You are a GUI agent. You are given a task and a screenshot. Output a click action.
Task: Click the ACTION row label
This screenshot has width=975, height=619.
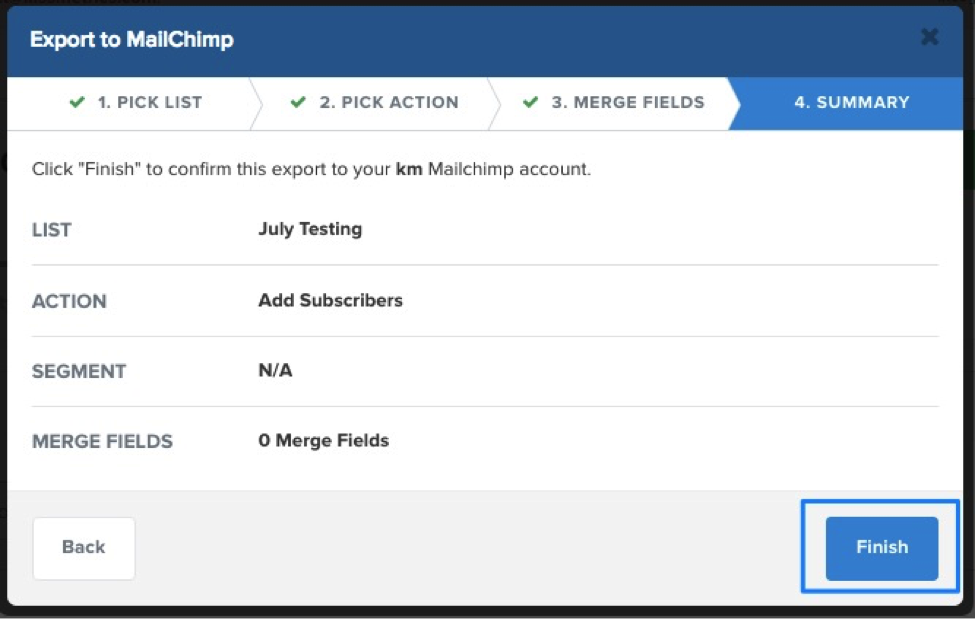click(69, 301)
